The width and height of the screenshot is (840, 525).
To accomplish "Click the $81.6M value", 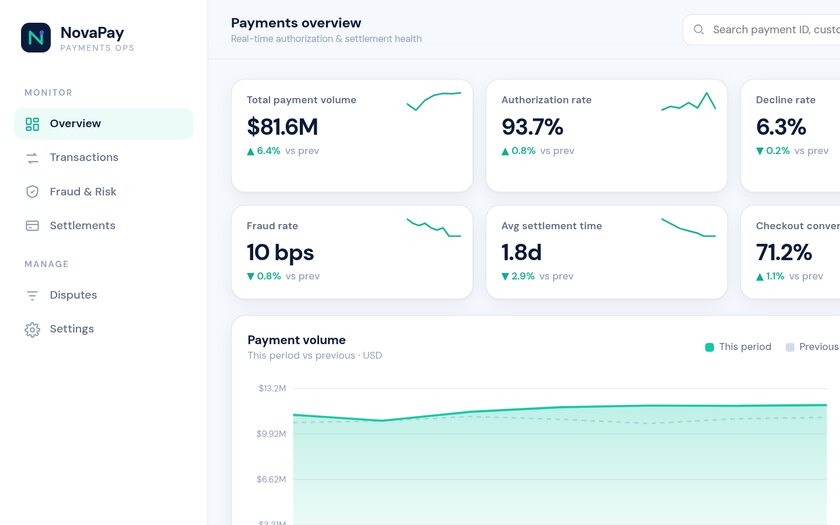I will click(x=282, y=127).
